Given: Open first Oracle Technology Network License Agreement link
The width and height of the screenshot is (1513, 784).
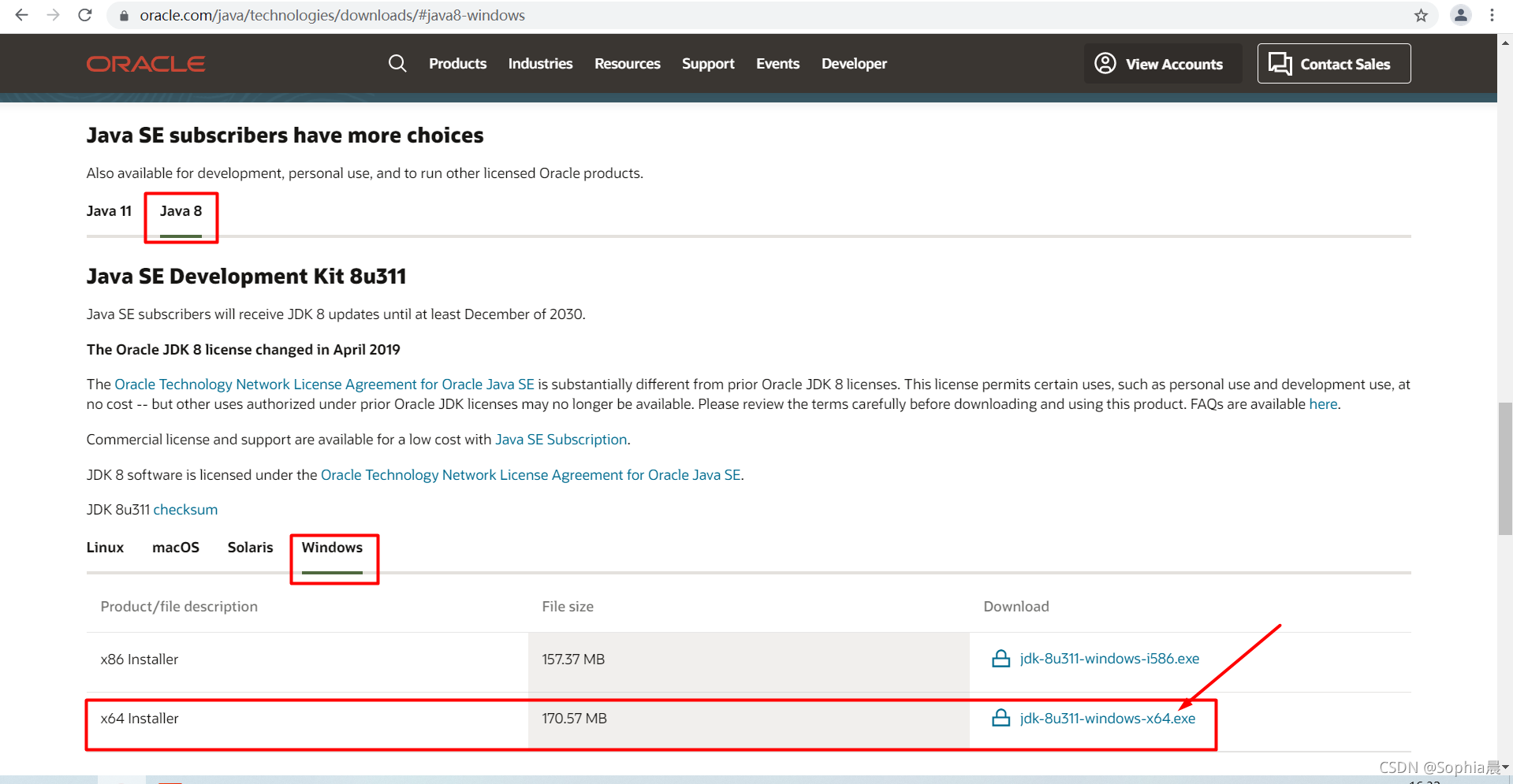Looking at the screenshot, I should [324, 385].
